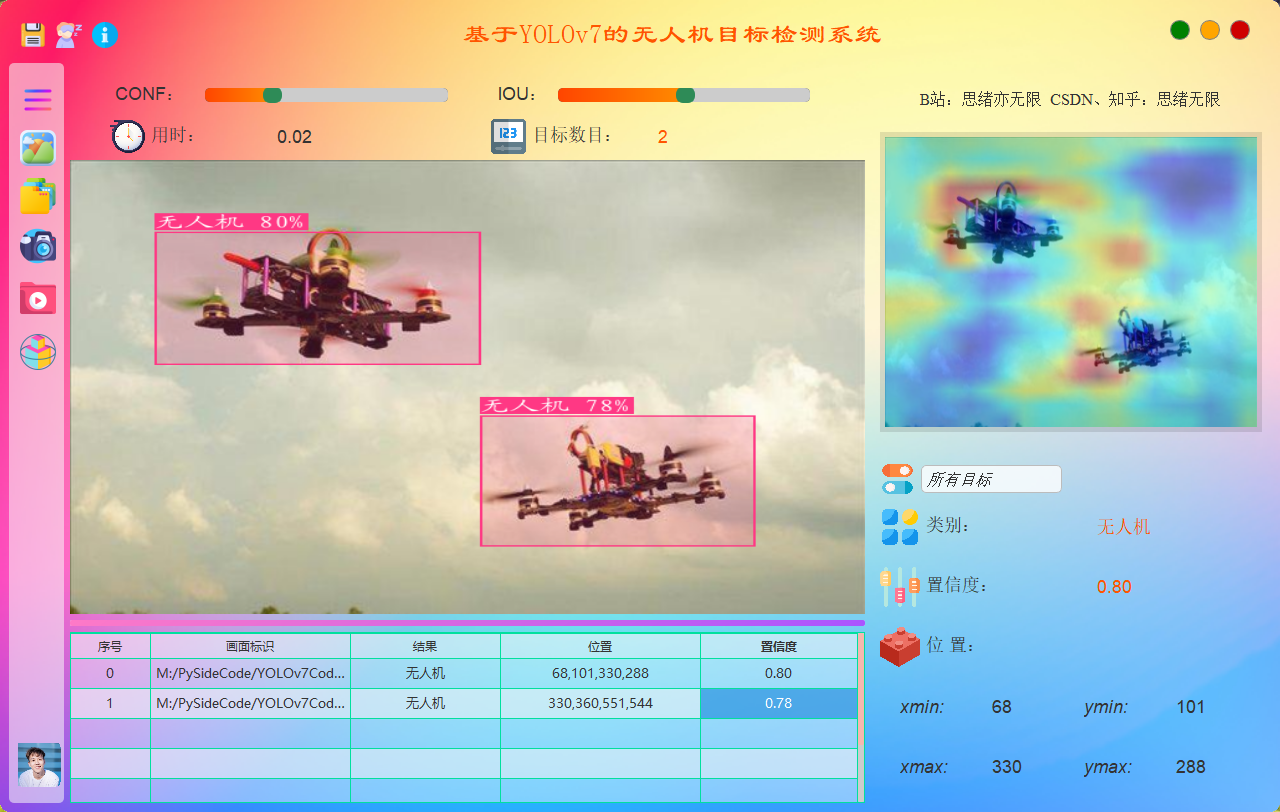Click the orange 0.80 value beside 置信度
This screenshot has width=1280, height=812.
pos(1114,587)
